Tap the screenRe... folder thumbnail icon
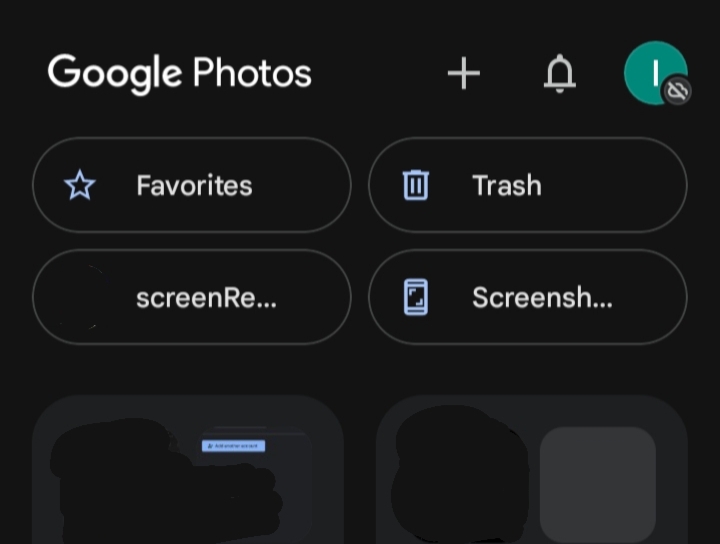Viewport: 720px width, 544px height. [80, 297]
